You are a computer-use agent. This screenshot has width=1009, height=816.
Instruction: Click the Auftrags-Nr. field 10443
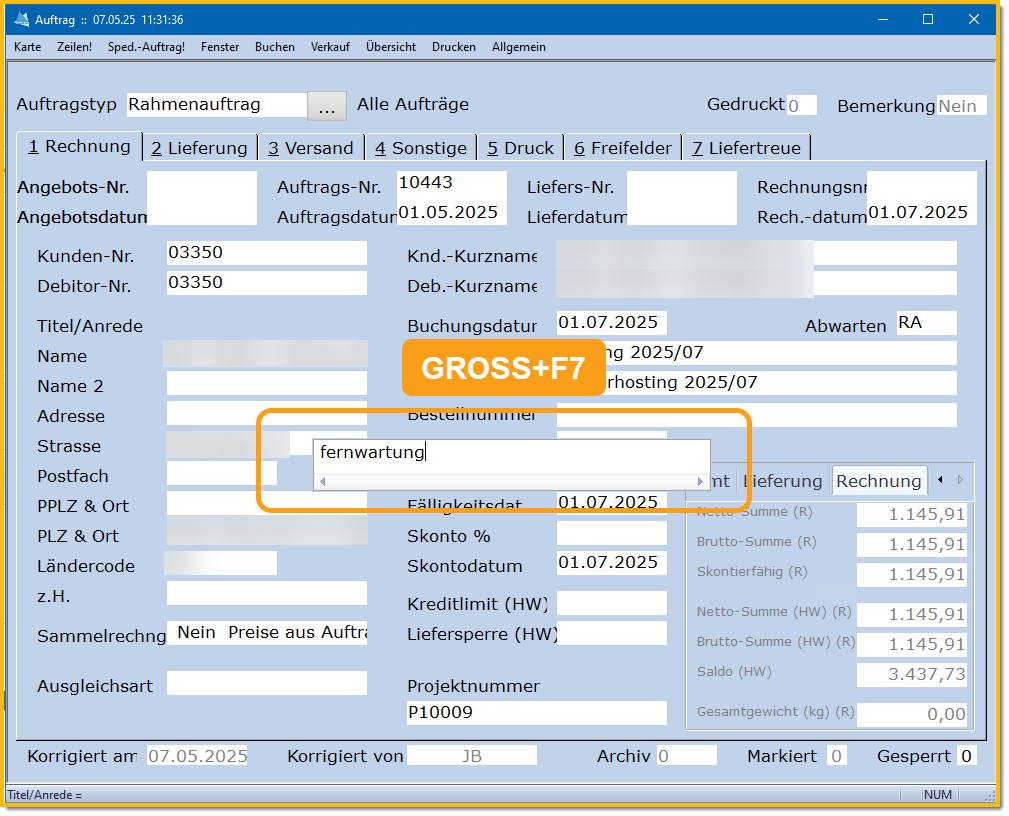tap(451, 183)
